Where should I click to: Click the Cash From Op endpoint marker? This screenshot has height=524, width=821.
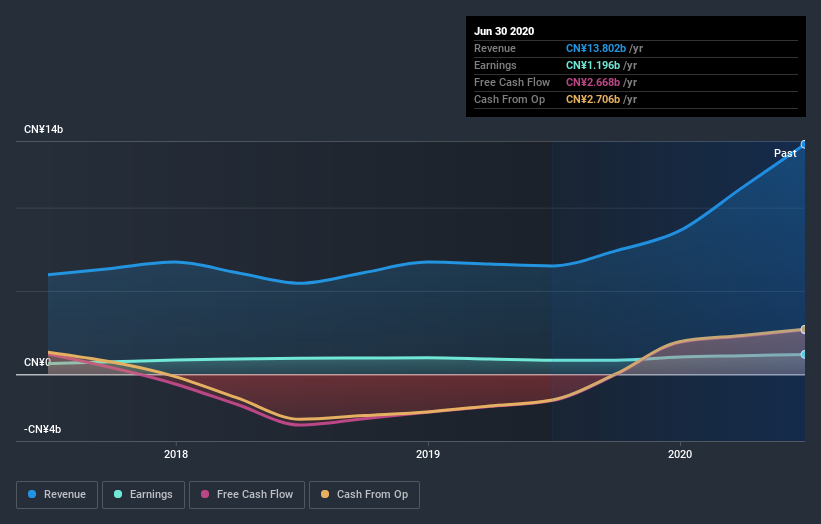coord(804,329)
